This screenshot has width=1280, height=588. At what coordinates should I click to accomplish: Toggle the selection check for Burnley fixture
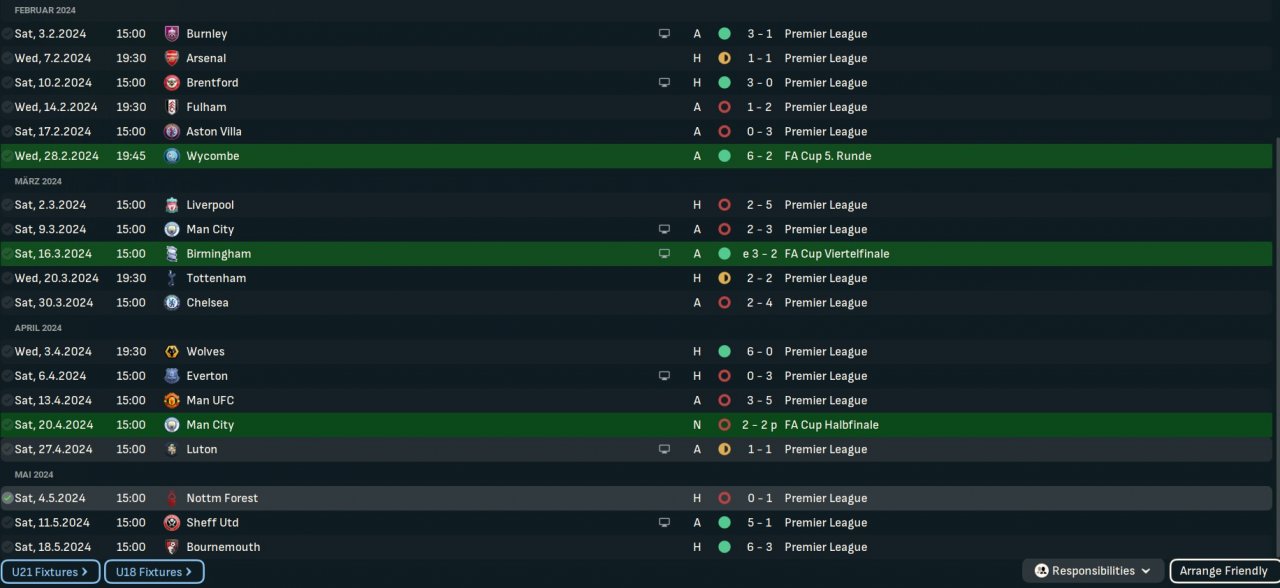(7, 34)
